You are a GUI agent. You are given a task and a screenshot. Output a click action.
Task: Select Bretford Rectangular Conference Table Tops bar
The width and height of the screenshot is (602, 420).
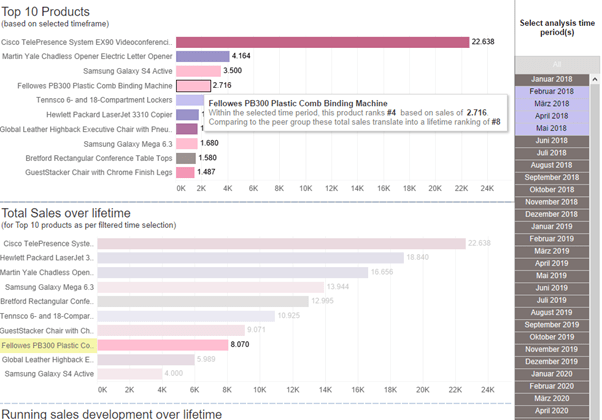click(x=186, y=158)
